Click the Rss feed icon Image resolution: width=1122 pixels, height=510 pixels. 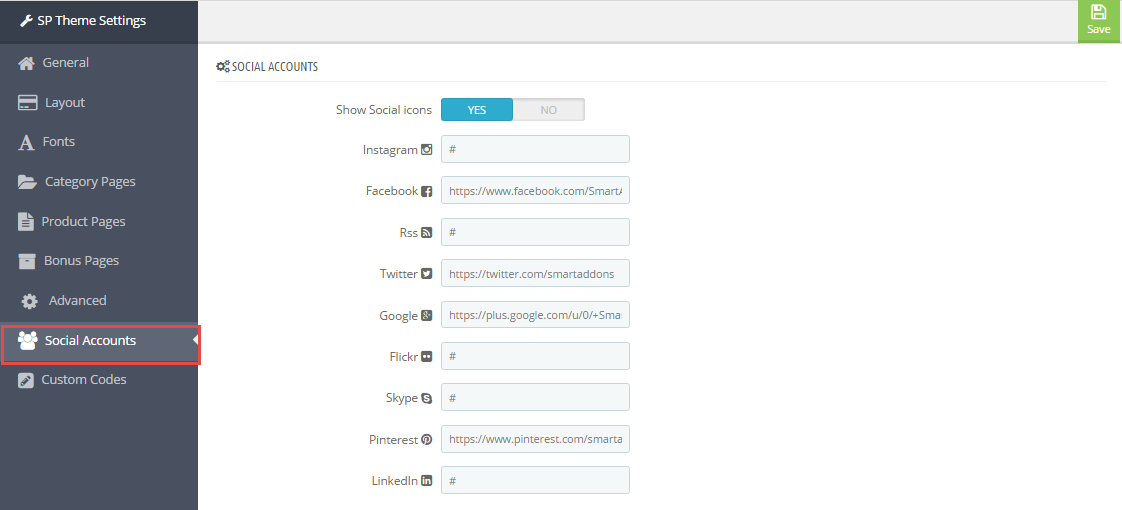tap(426, 233)
